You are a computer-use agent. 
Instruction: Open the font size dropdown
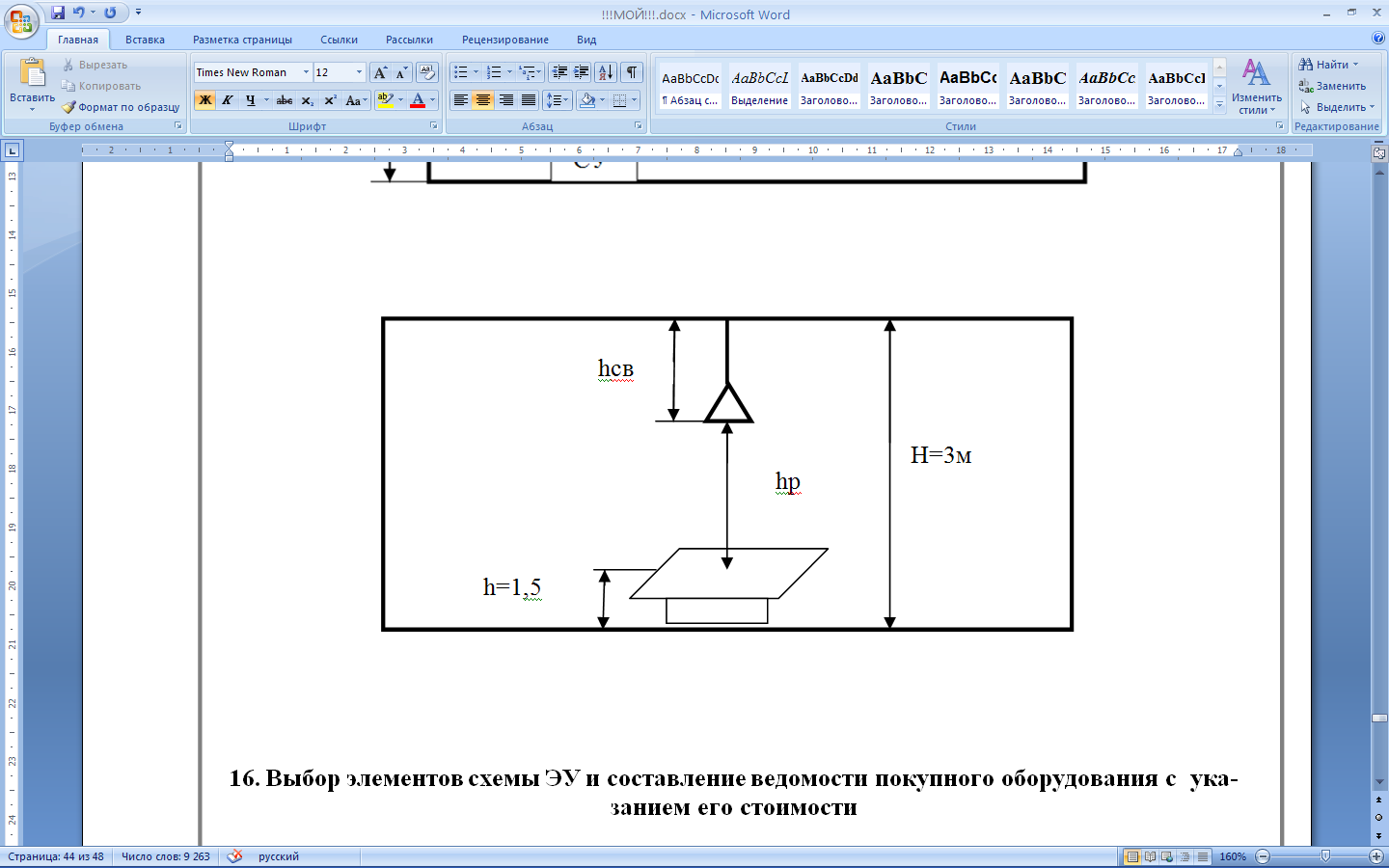click(x=359, y=72)
